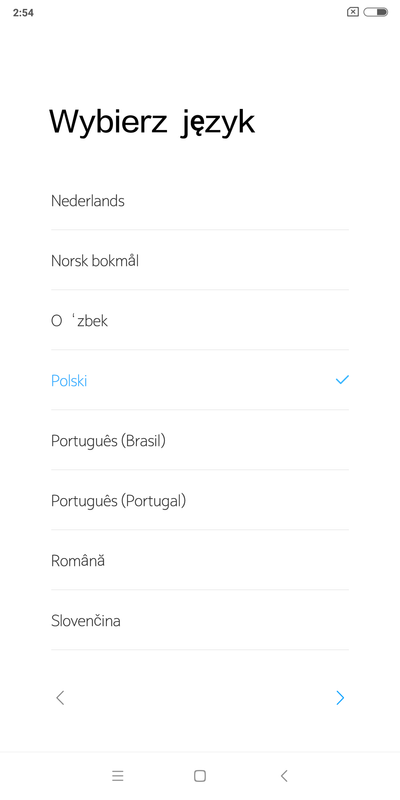Image resolution: width=400 pixels, height=800 pixels.
Task: Tap empty area of Română row
Action: [227, 560]
